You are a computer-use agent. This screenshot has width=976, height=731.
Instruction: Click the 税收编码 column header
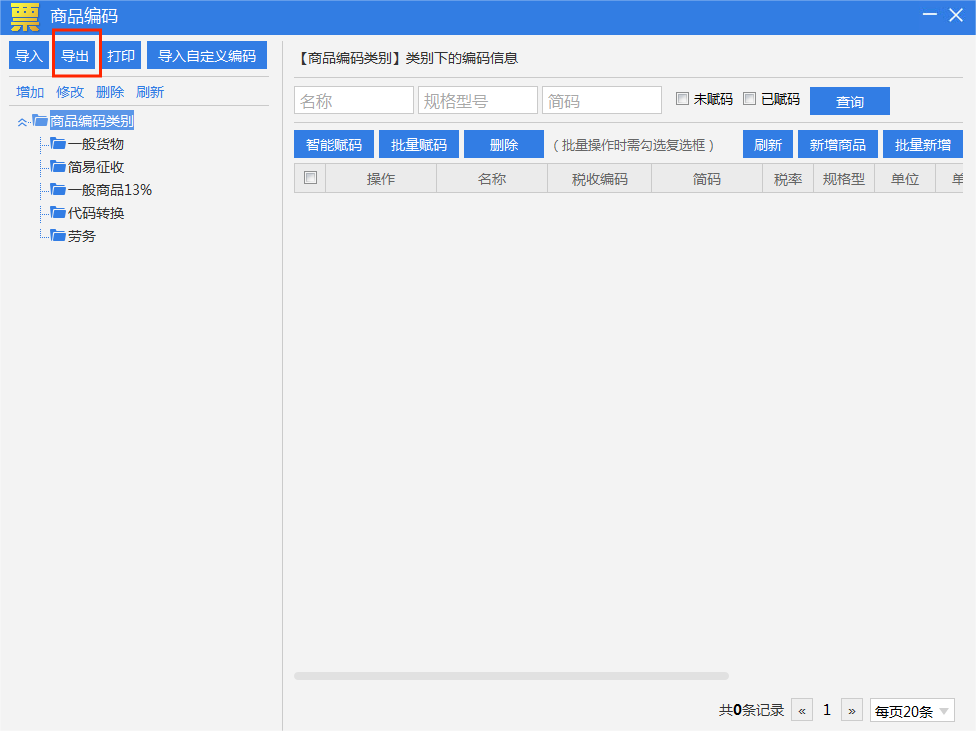599,179
